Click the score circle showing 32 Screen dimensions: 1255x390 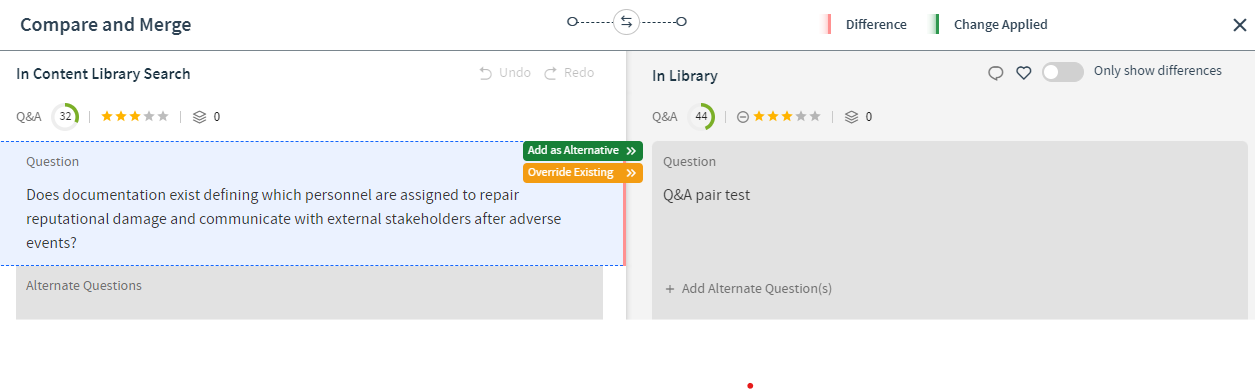(x=65, y=117)
